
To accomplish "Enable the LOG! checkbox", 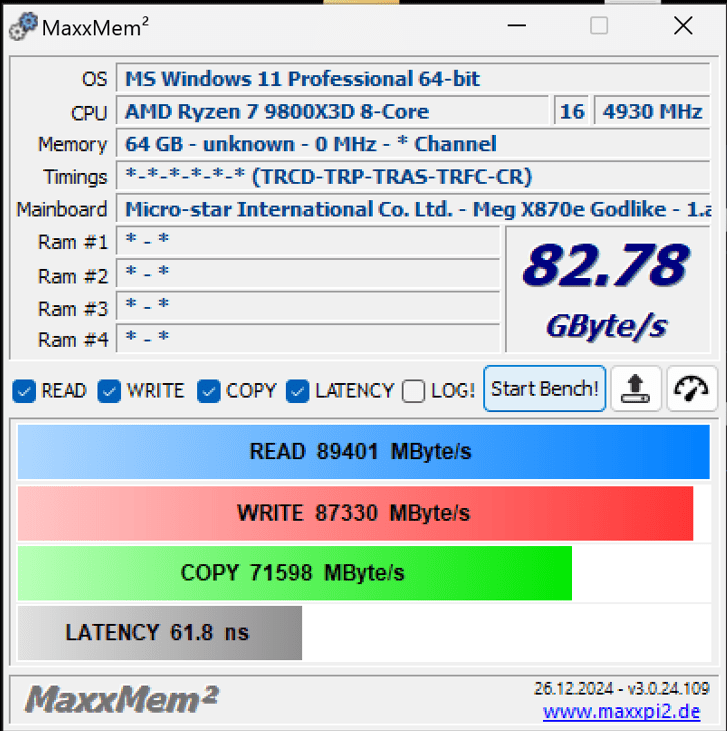I will (x=414, y=391).
